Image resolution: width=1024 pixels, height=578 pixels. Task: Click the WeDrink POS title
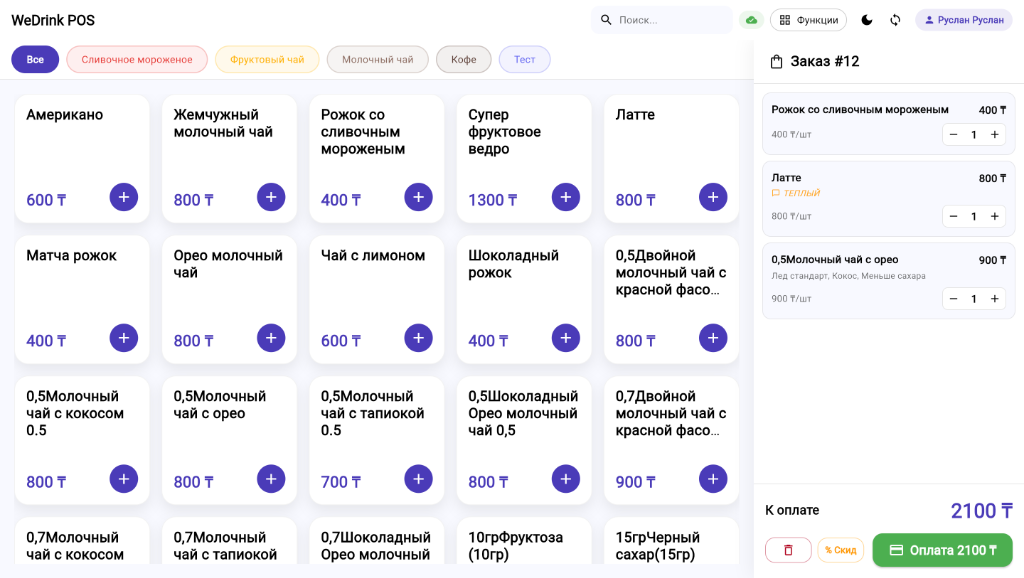click(53, 20)
